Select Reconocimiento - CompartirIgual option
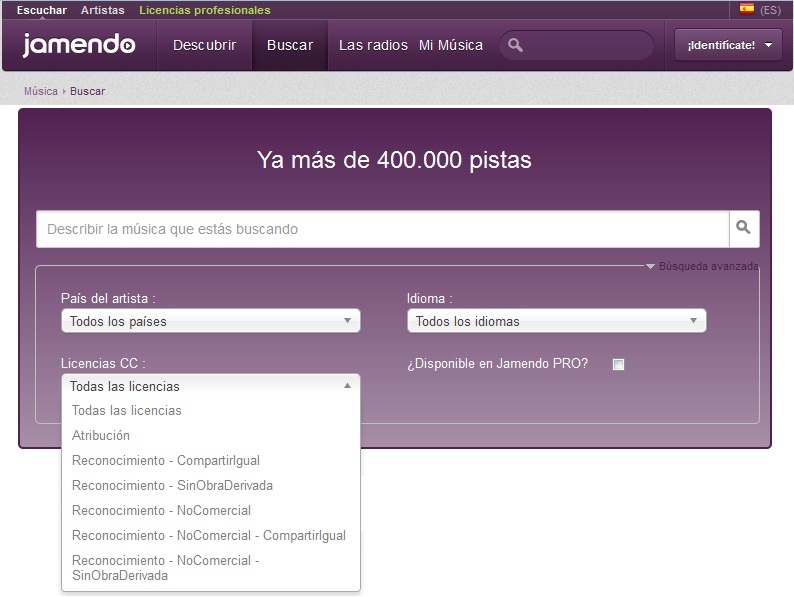This screenshot has width=794, height=597. [211, 460]
